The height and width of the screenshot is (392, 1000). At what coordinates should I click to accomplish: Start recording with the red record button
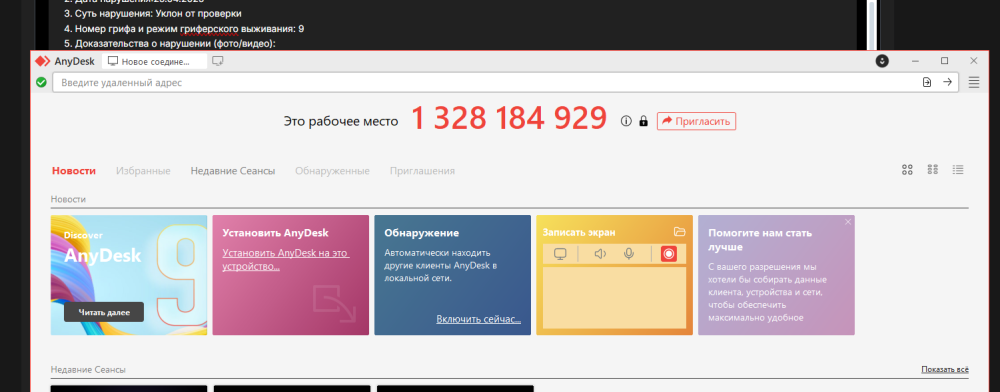click(669, 254)
